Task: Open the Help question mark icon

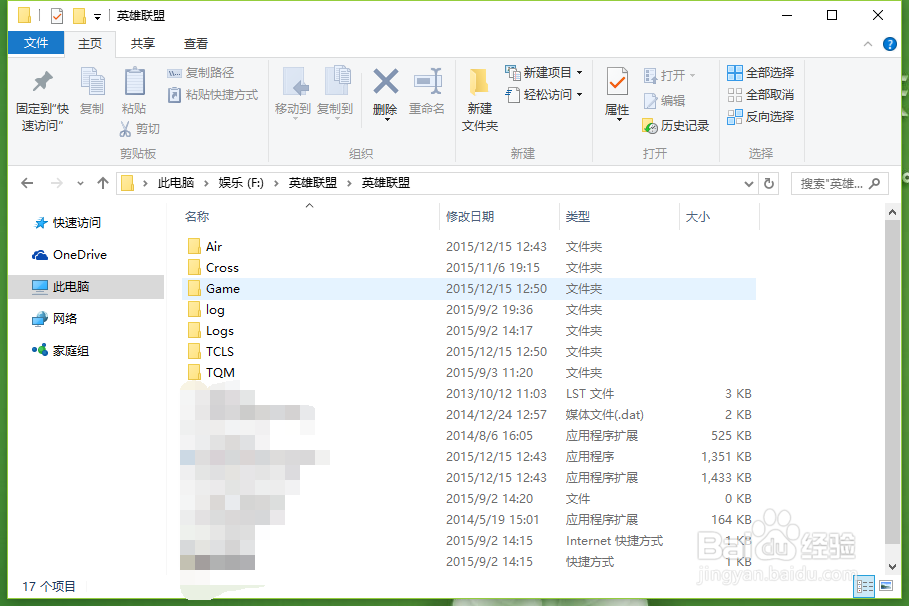Action: pos(889,44)
